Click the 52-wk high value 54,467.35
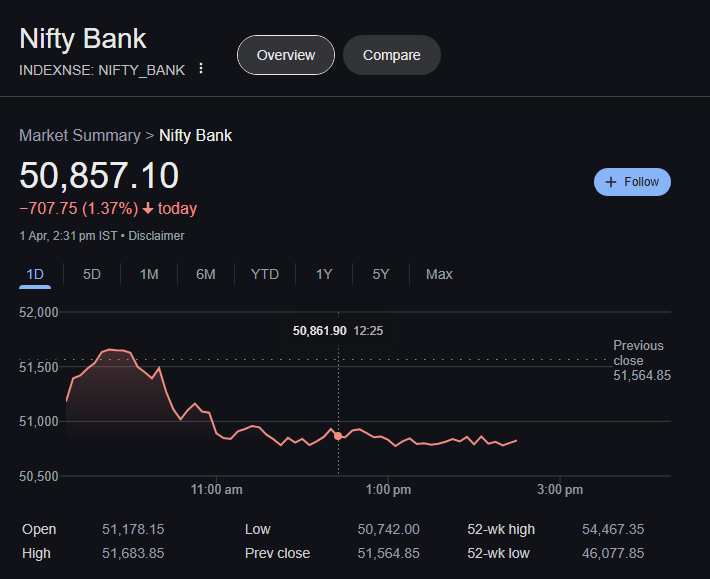This screenshot has width=710, height=579. 613,529
